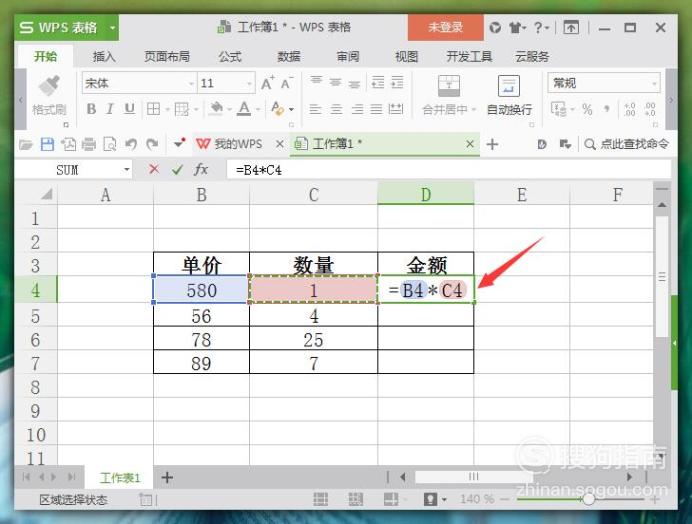
Task: Confirm formula with green checkmark
Action: pyautogui.click(x=177, y=170)
